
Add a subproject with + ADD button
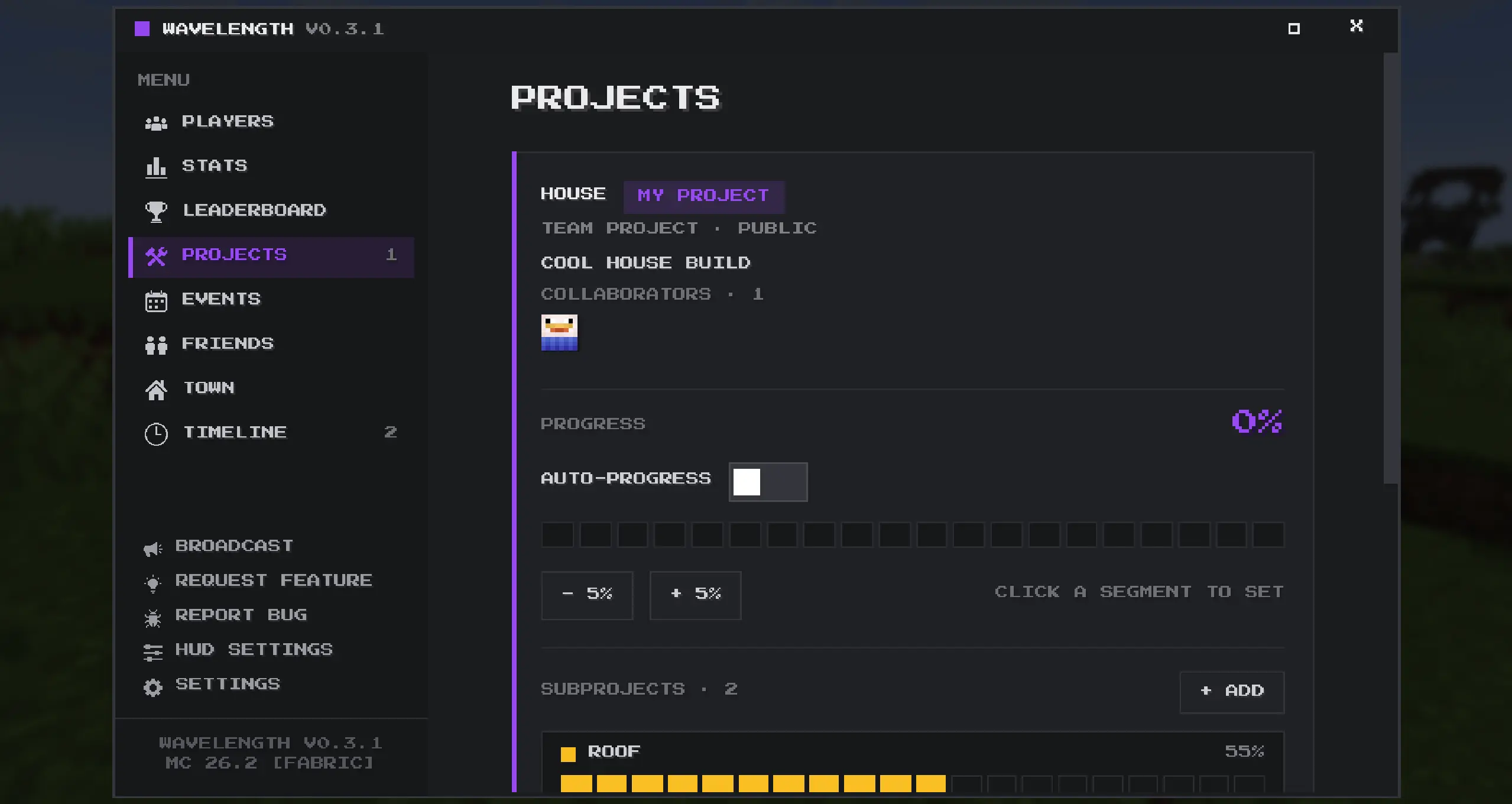pyautogui.click(x=1232, y=692)
